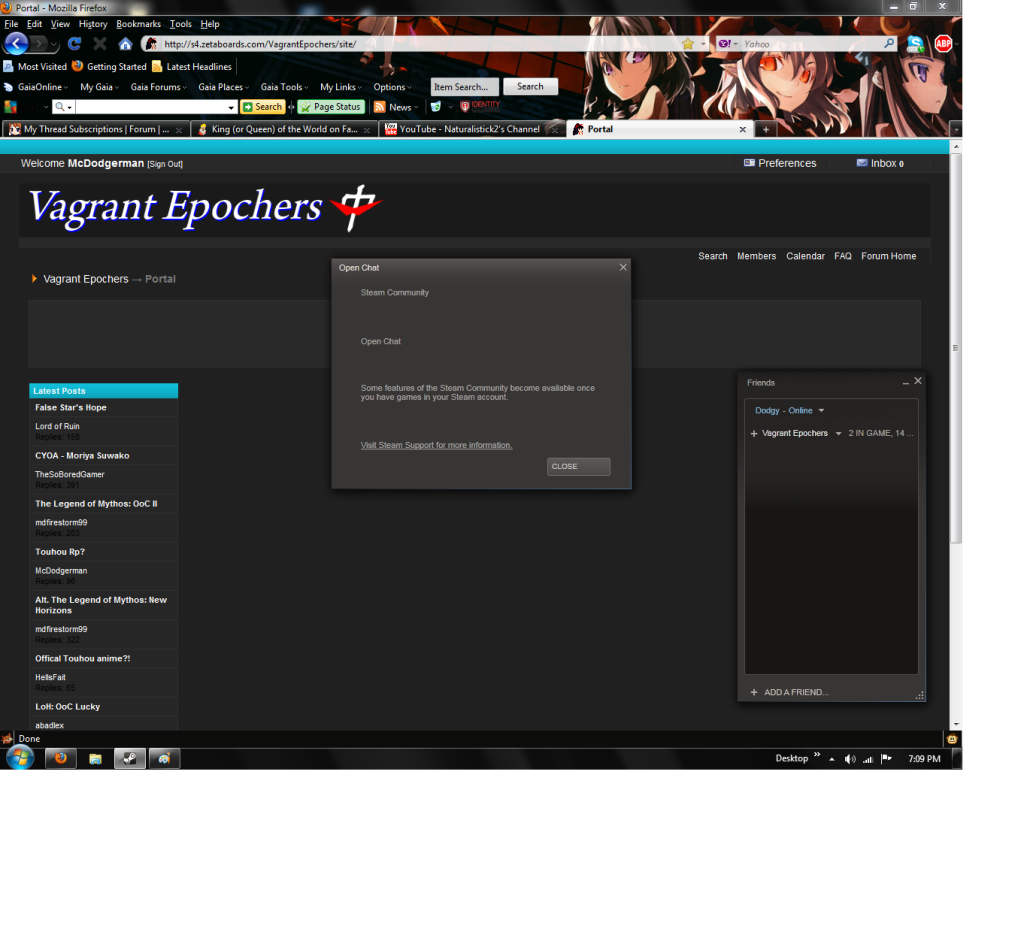Click the Skype toolbar icon
Image resolution: width=1024 pixels, height=950 pixels.
click(915, 44)
